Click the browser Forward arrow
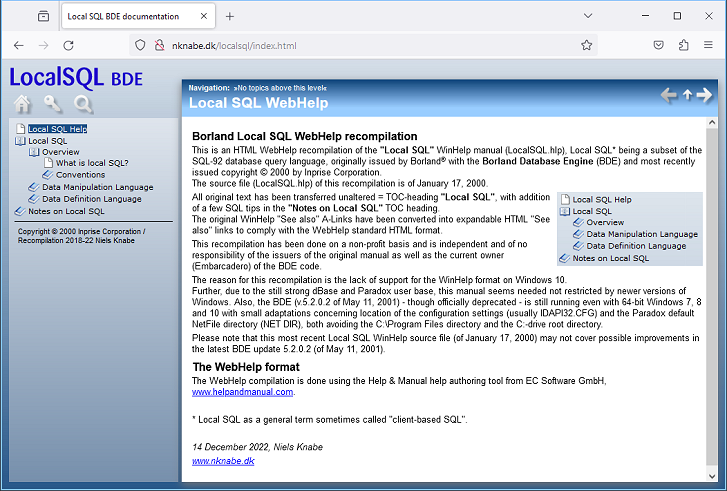 44,45
